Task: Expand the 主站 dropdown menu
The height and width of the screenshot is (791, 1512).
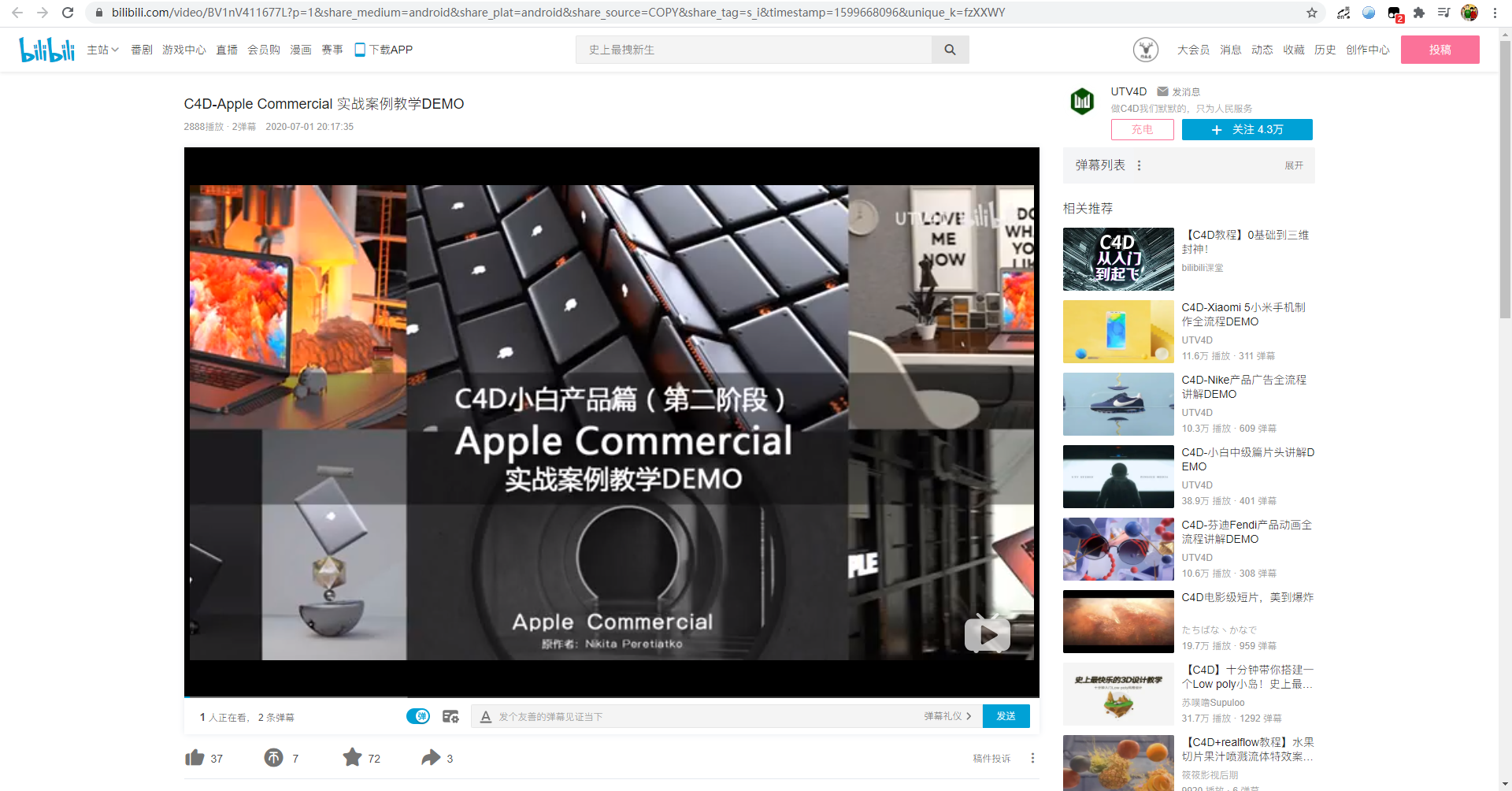Action: point(102,50)
